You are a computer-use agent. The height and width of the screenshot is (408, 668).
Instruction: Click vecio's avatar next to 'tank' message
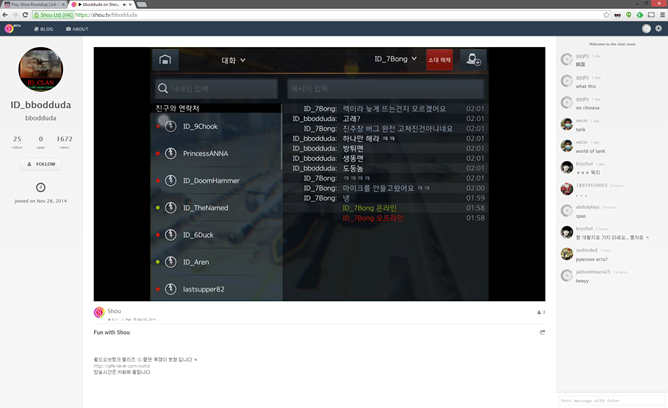pyautogui.click(x=567, y=124)
